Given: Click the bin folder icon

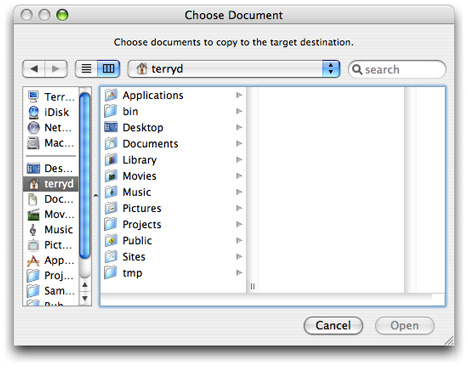Looking at the screenshot, I should [x=111, y=111].
